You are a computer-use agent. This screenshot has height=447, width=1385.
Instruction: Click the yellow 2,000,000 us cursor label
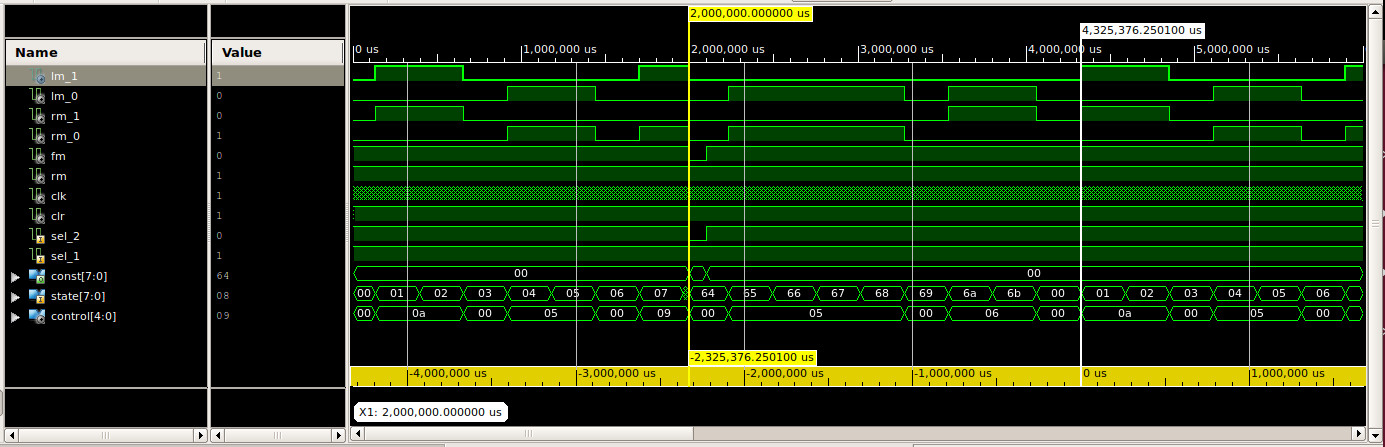pyautogui.click(x=750, y=15)
